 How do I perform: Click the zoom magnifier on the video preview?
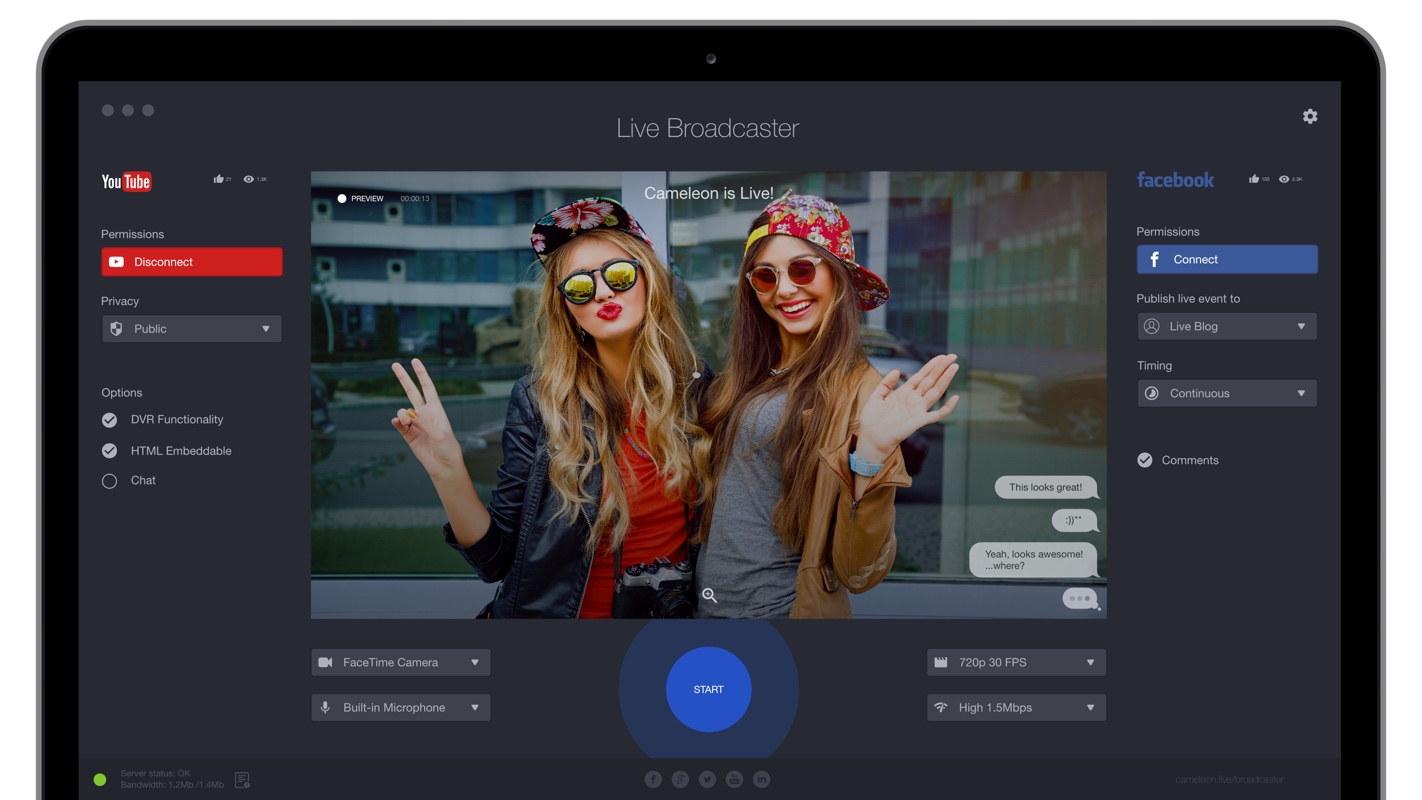point(709,595)
